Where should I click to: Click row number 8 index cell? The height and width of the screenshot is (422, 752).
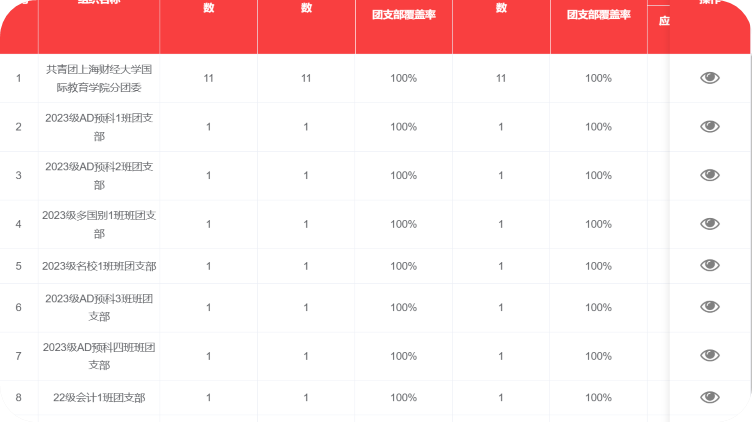point(18,398)
